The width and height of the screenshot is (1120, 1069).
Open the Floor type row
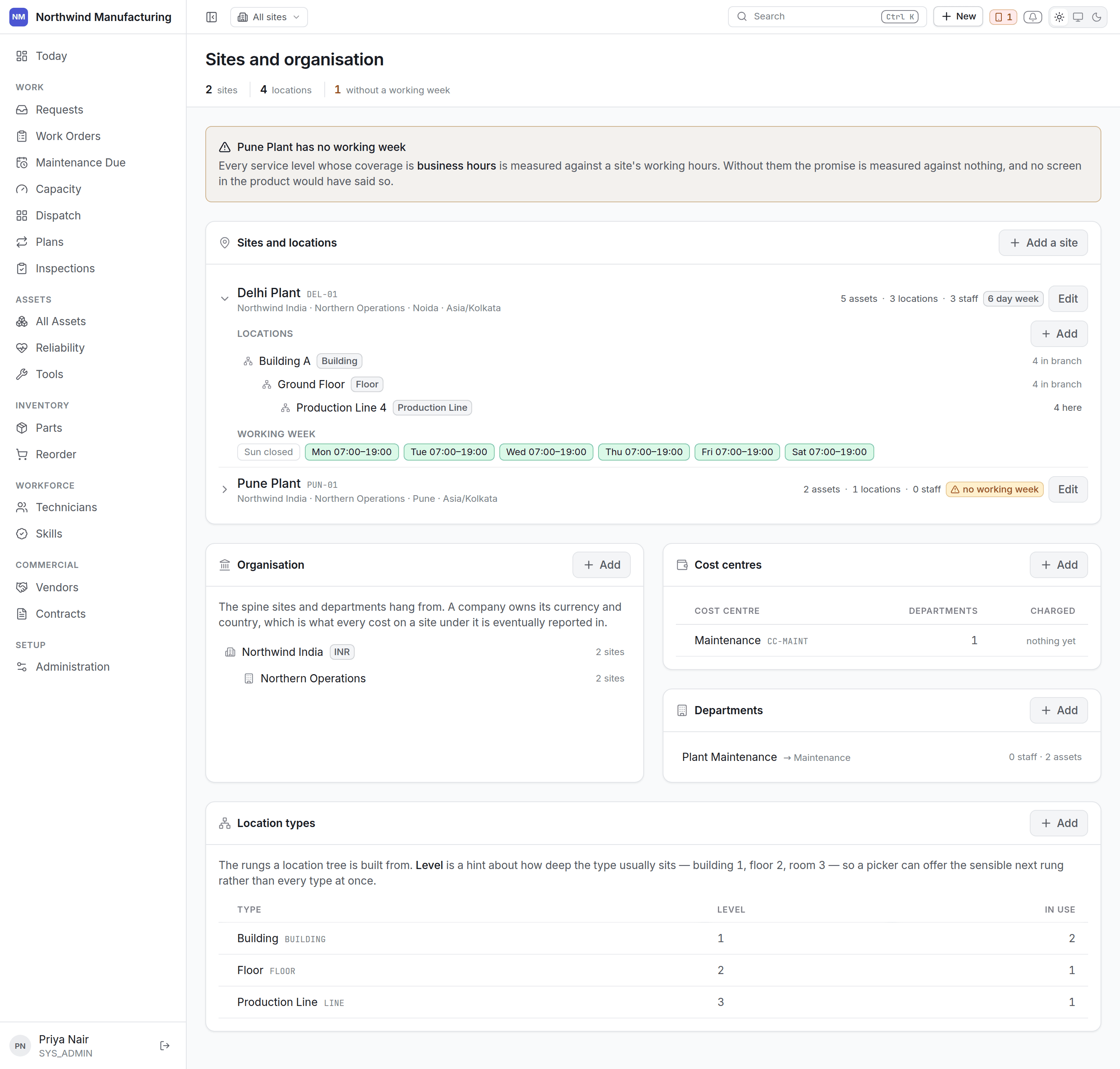point(653,971)
